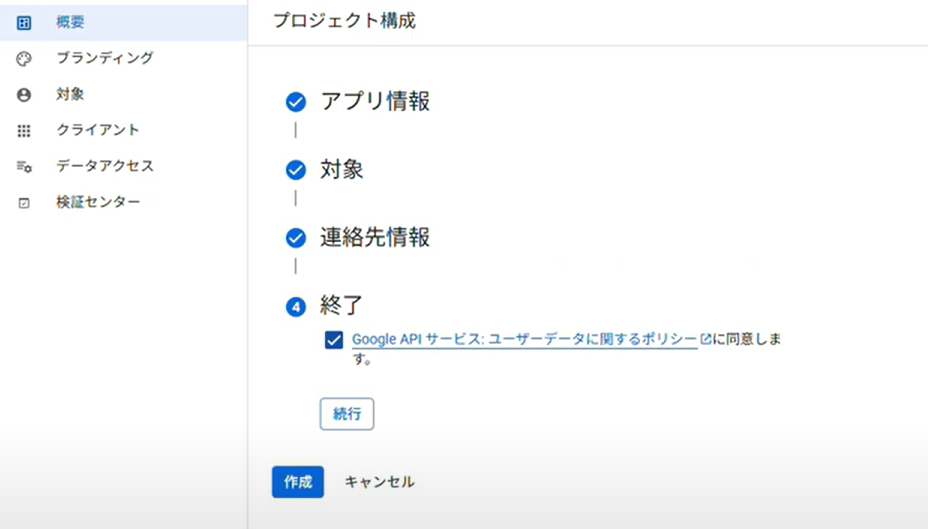
Task: Click the ブランディング palette icon
Action: (x=24, y=59)
